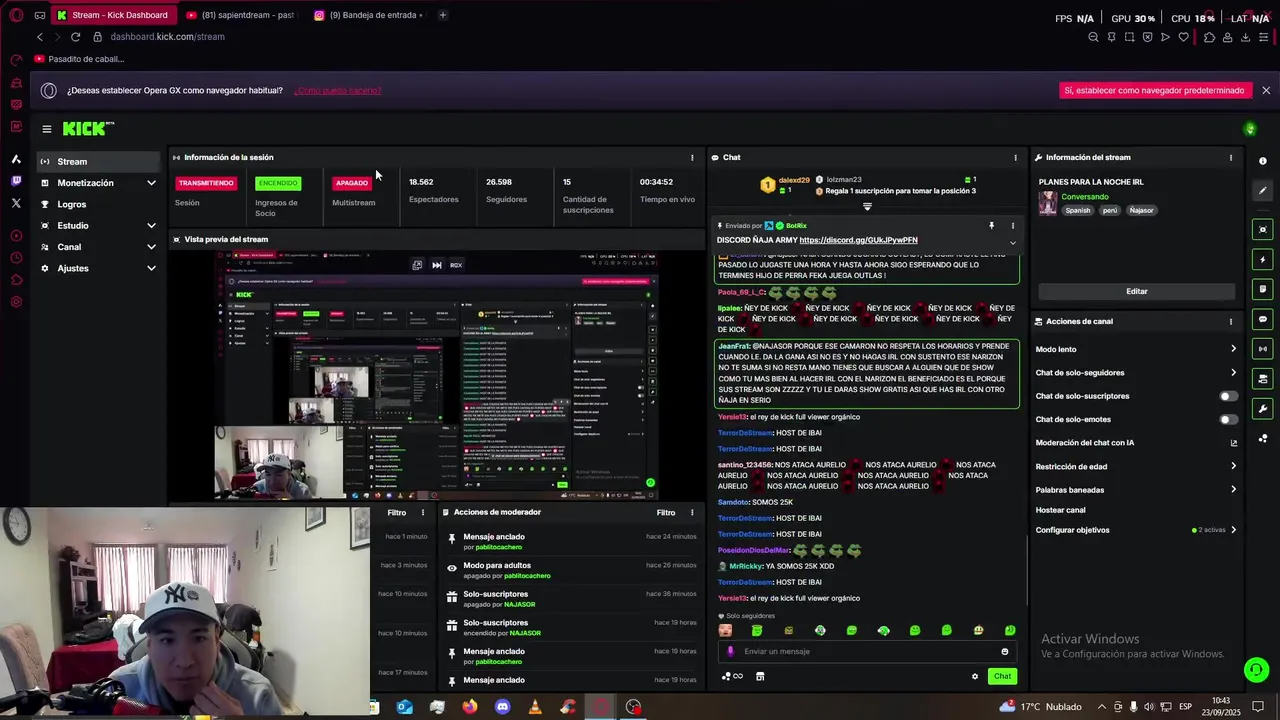
Task: Click Sí, establecer como navegador predeterminado
Action: (1154, 91)
